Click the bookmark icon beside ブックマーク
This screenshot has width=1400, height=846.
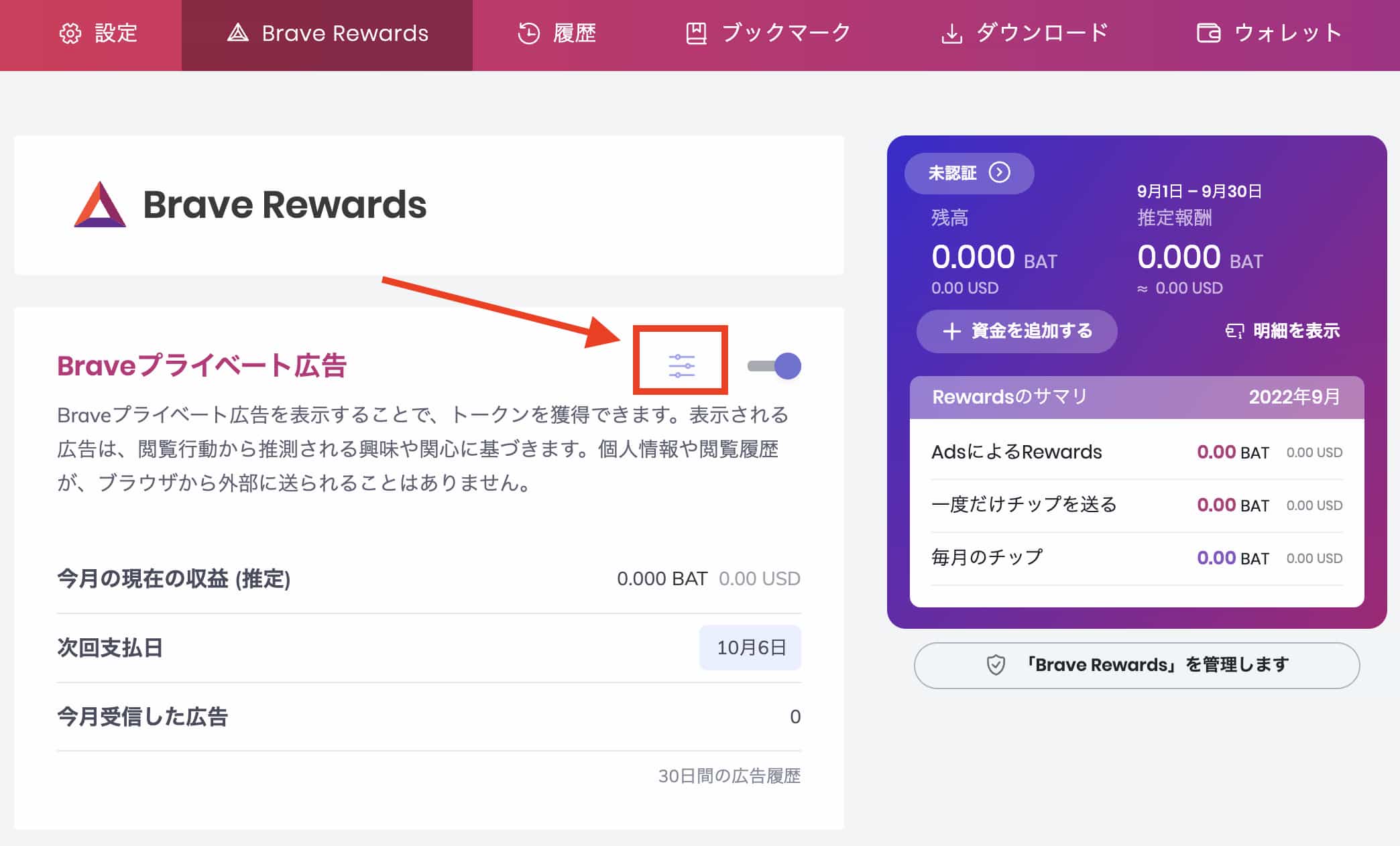696,34
